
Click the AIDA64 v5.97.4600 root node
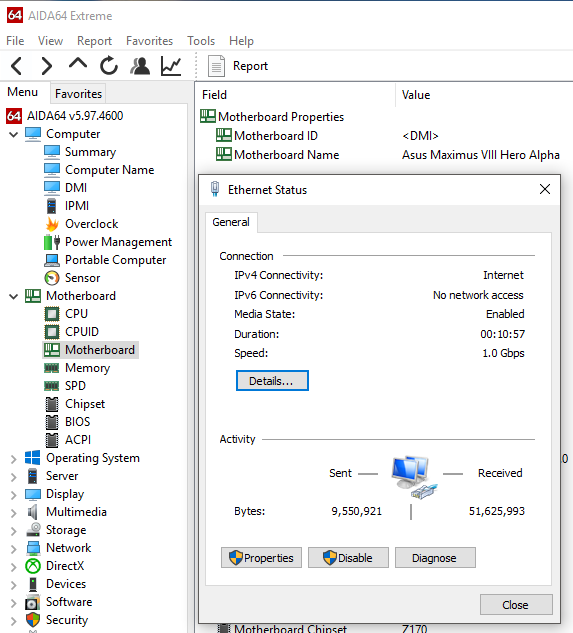65,116
